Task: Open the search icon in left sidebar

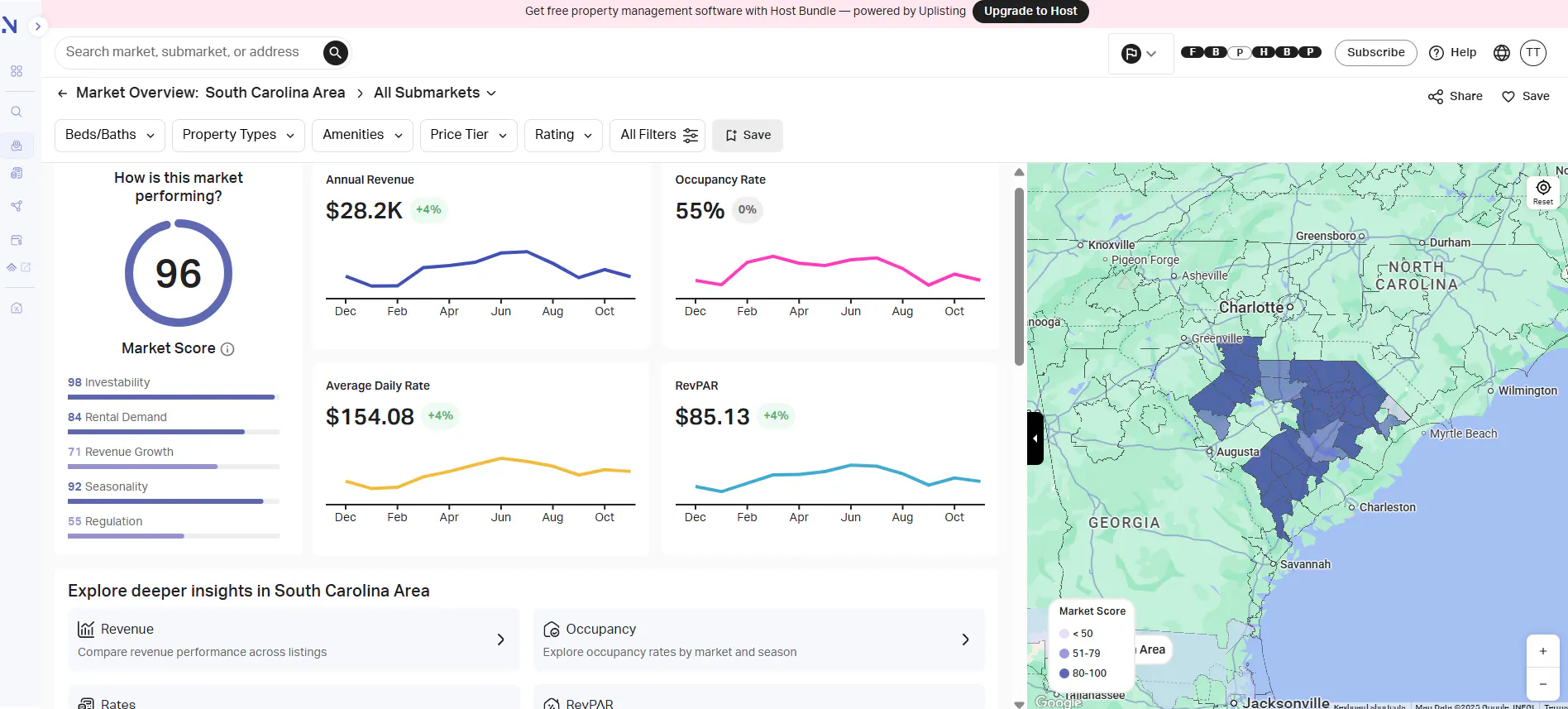Action: [x=17, y=112]
